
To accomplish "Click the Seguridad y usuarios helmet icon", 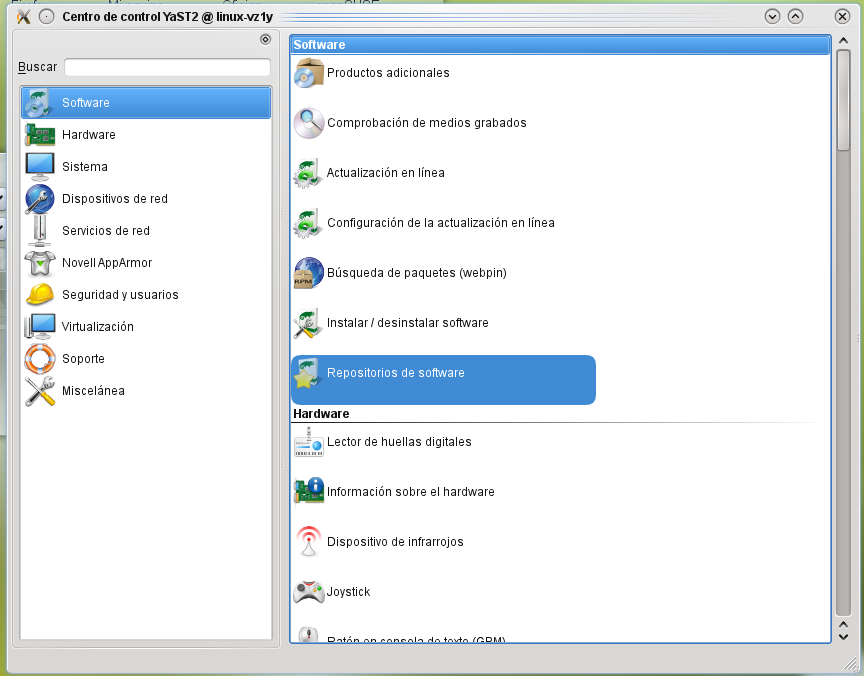I will (40, 295).
